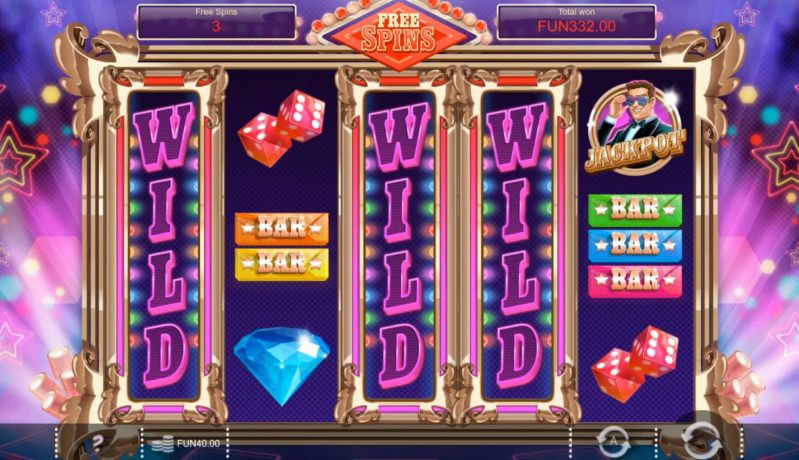
Task: Select the middle WILD reel
Action: coord(400,245)
